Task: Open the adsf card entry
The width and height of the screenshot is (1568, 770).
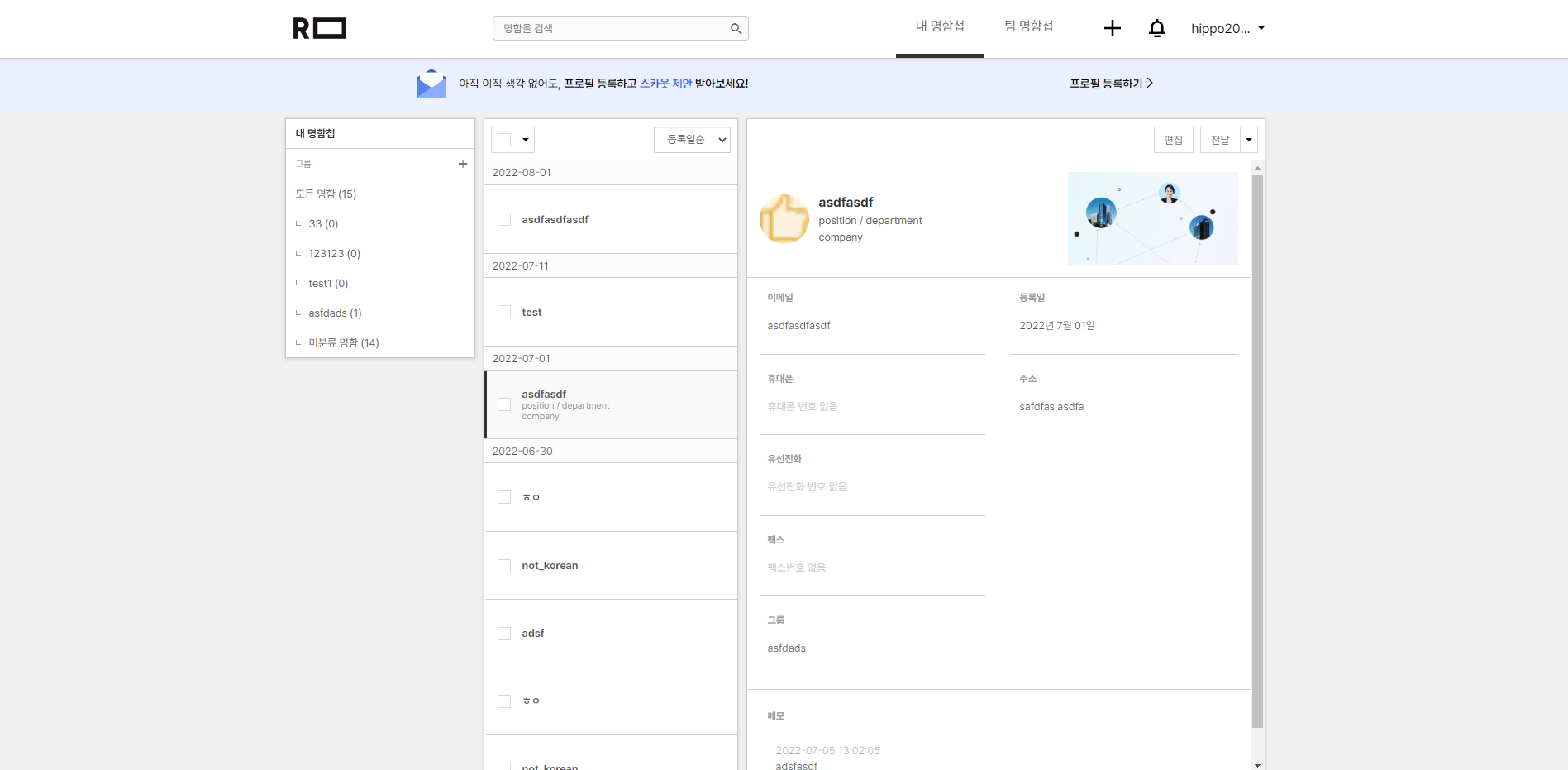Action: click(611, 634)
